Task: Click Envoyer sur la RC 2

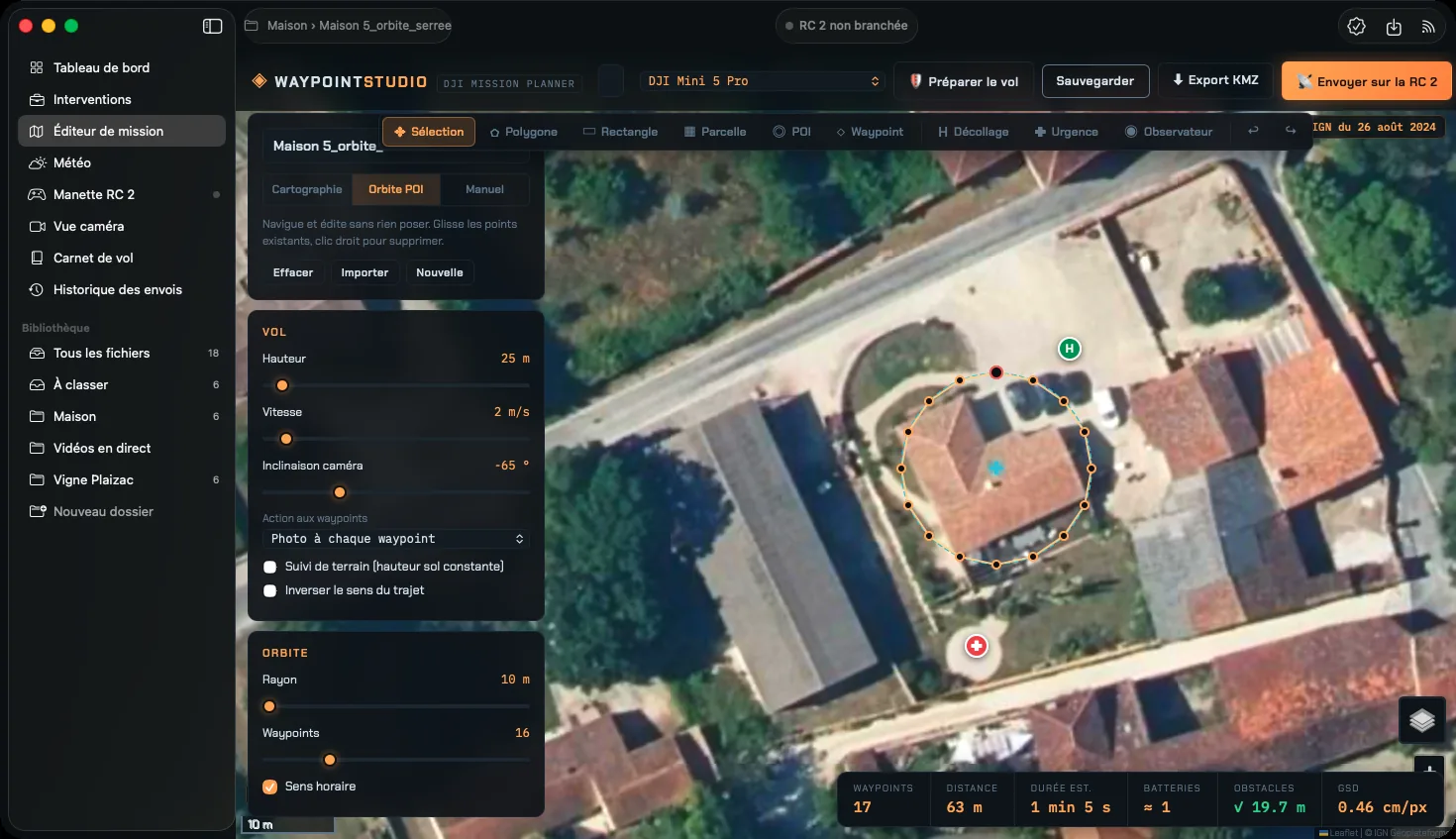Action: tap(1367, 81)
